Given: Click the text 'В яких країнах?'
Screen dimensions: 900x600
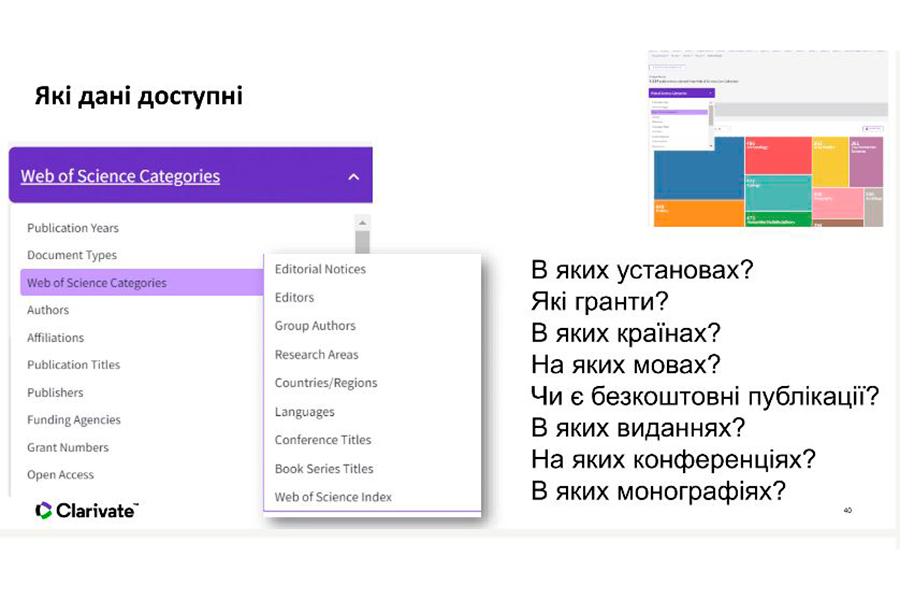Looking at the screenshot, I should [626, 333].
